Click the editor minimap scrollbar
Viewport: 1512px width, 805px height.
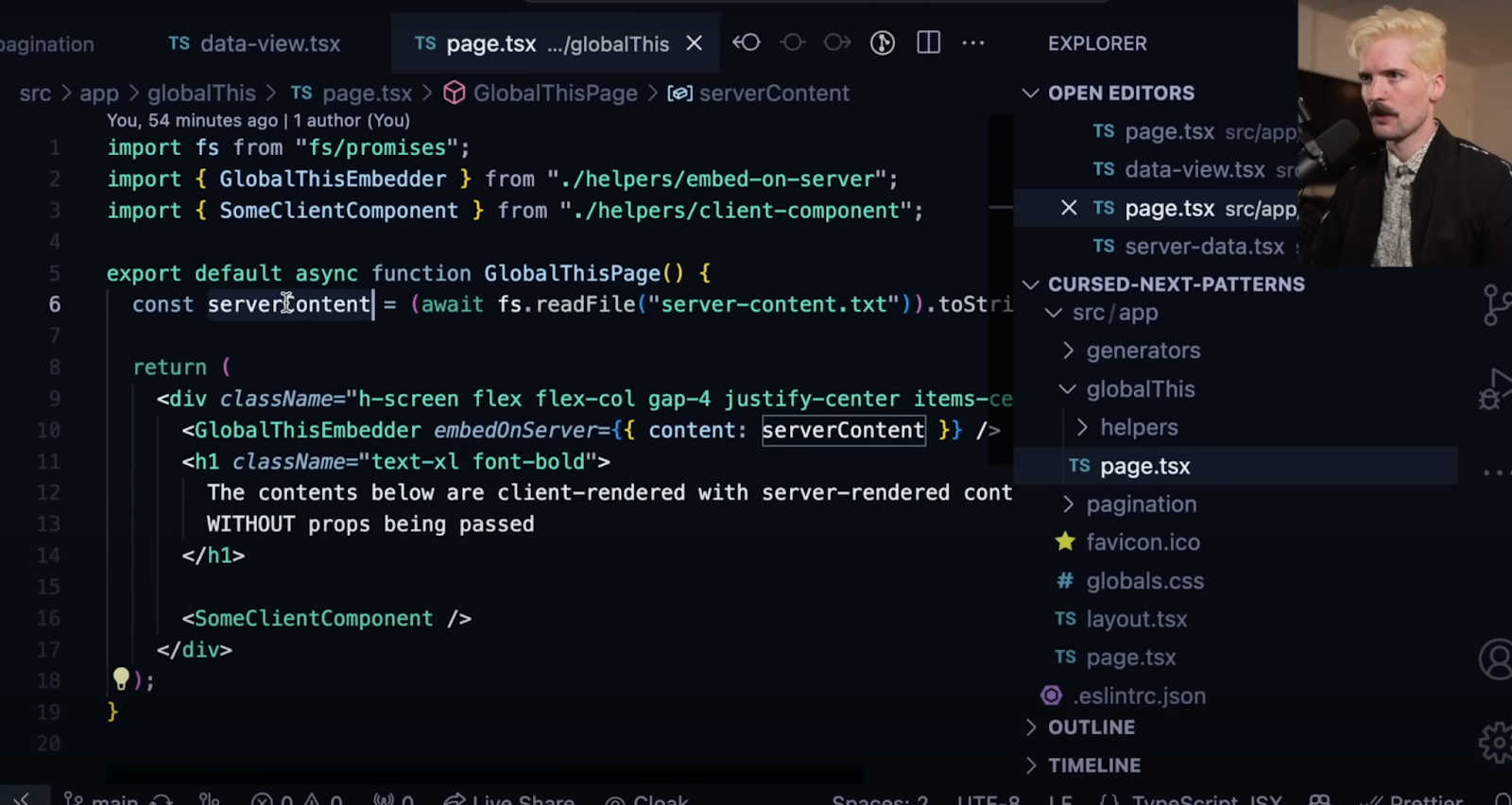pos(1001,288)
